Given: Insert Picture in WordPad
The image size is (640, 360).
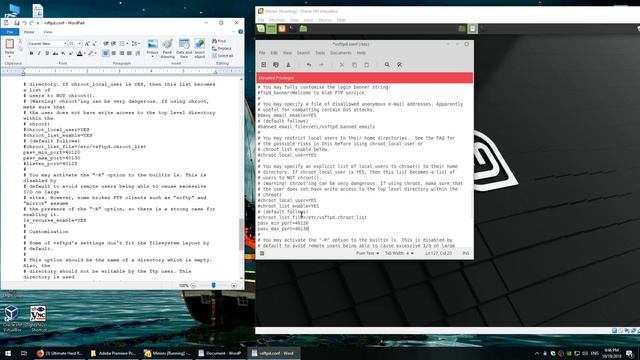Looking at the screenshot, I should click(x=152, y=47).
